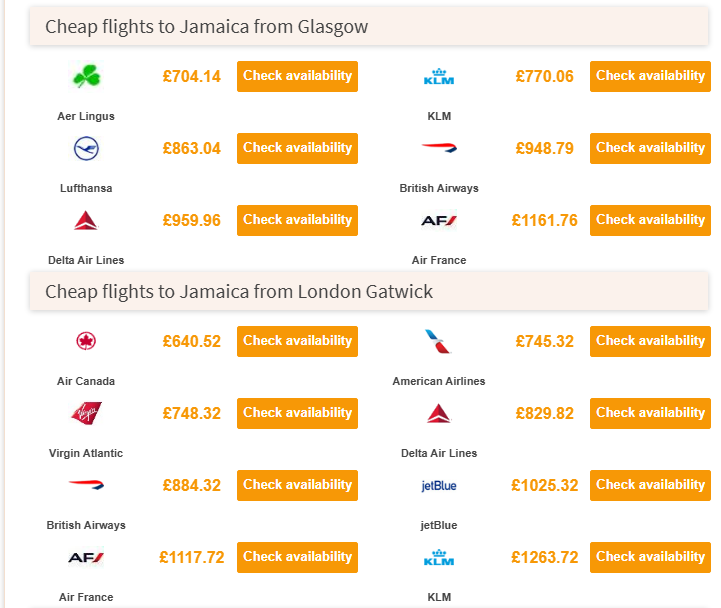Click the £745.32 American Airlines price
The width and height of the screenshot is (721, 608).
click(545, 341)
